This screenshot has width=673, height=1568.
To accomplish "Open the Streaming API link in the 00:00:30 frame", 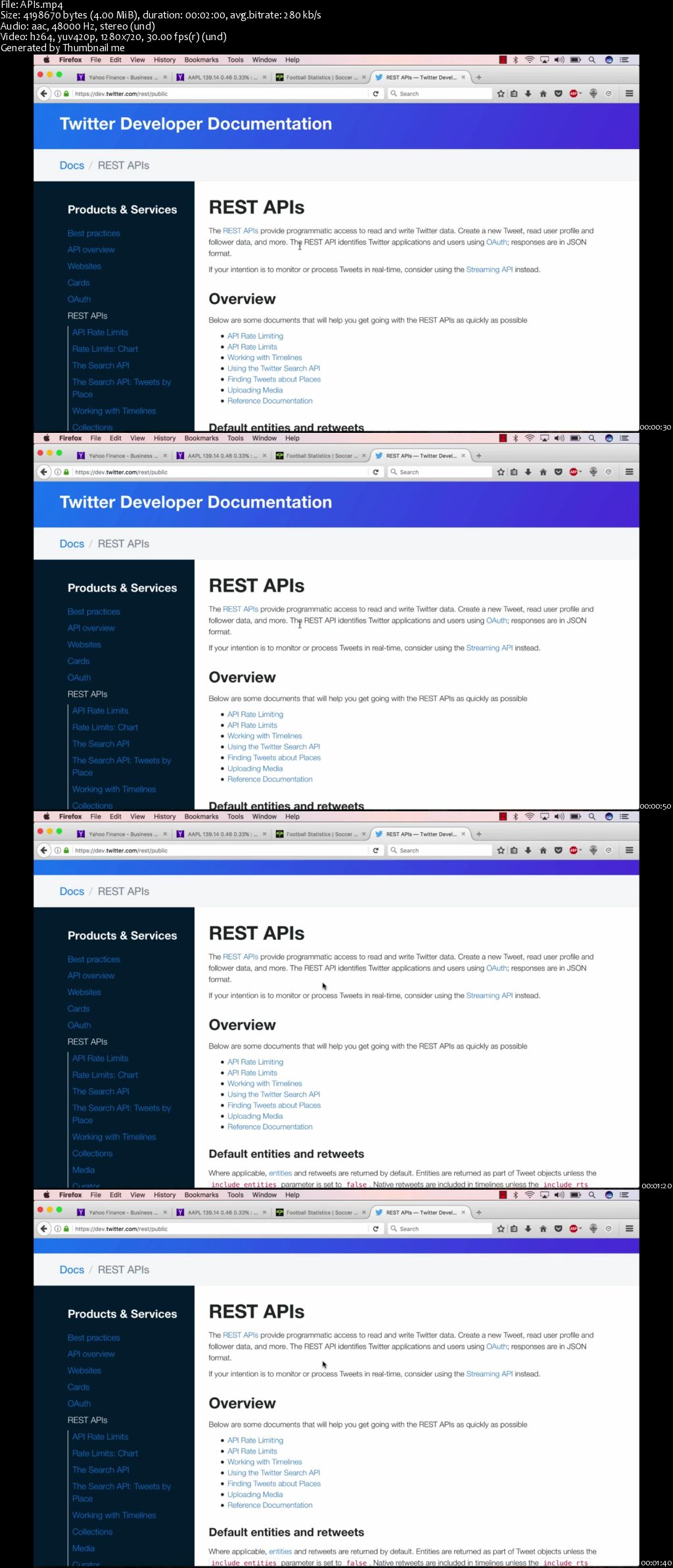I will point(489,269).
